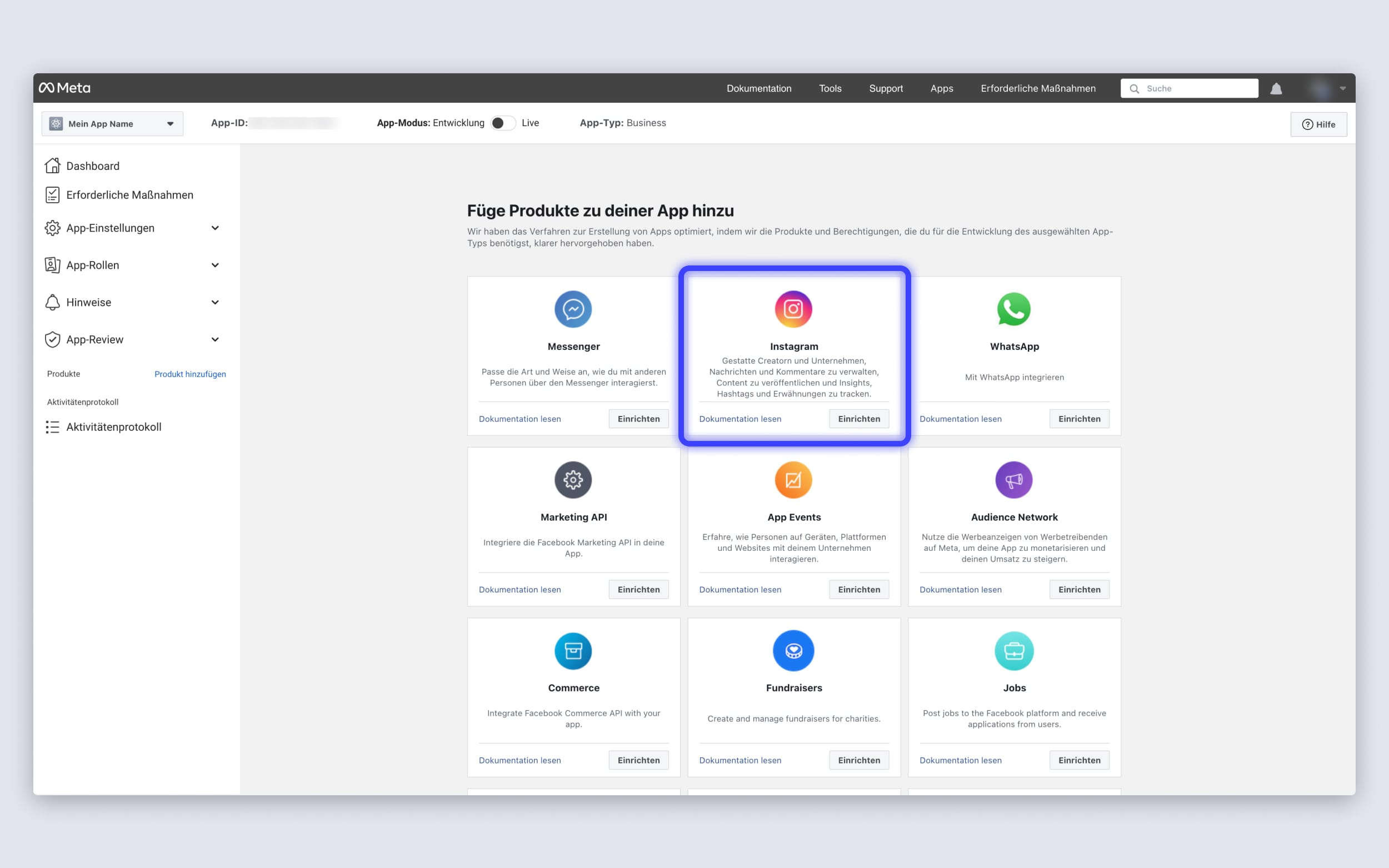
Task: Open Erforderliche Maßnahmen in the sidebar
Action: coord(129,194)
